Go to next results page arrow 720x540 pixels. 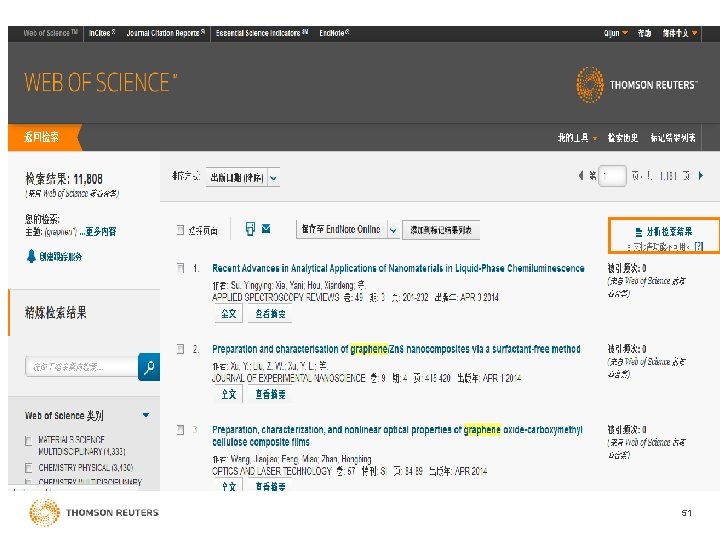[x=701, y=175]
